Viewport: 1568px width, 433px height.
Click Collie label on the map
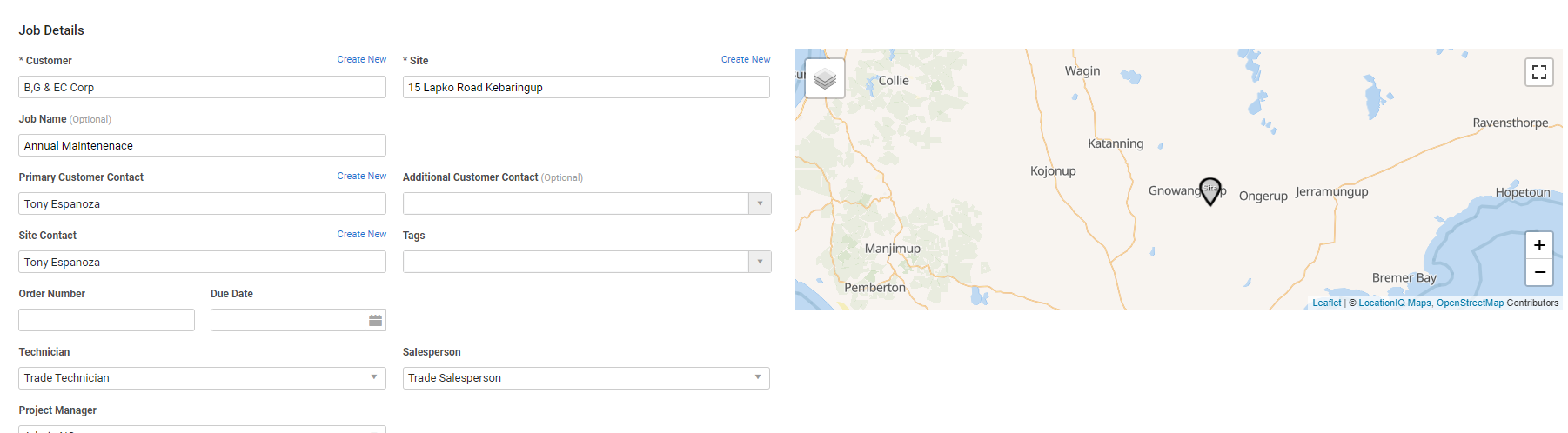(893, 81)
